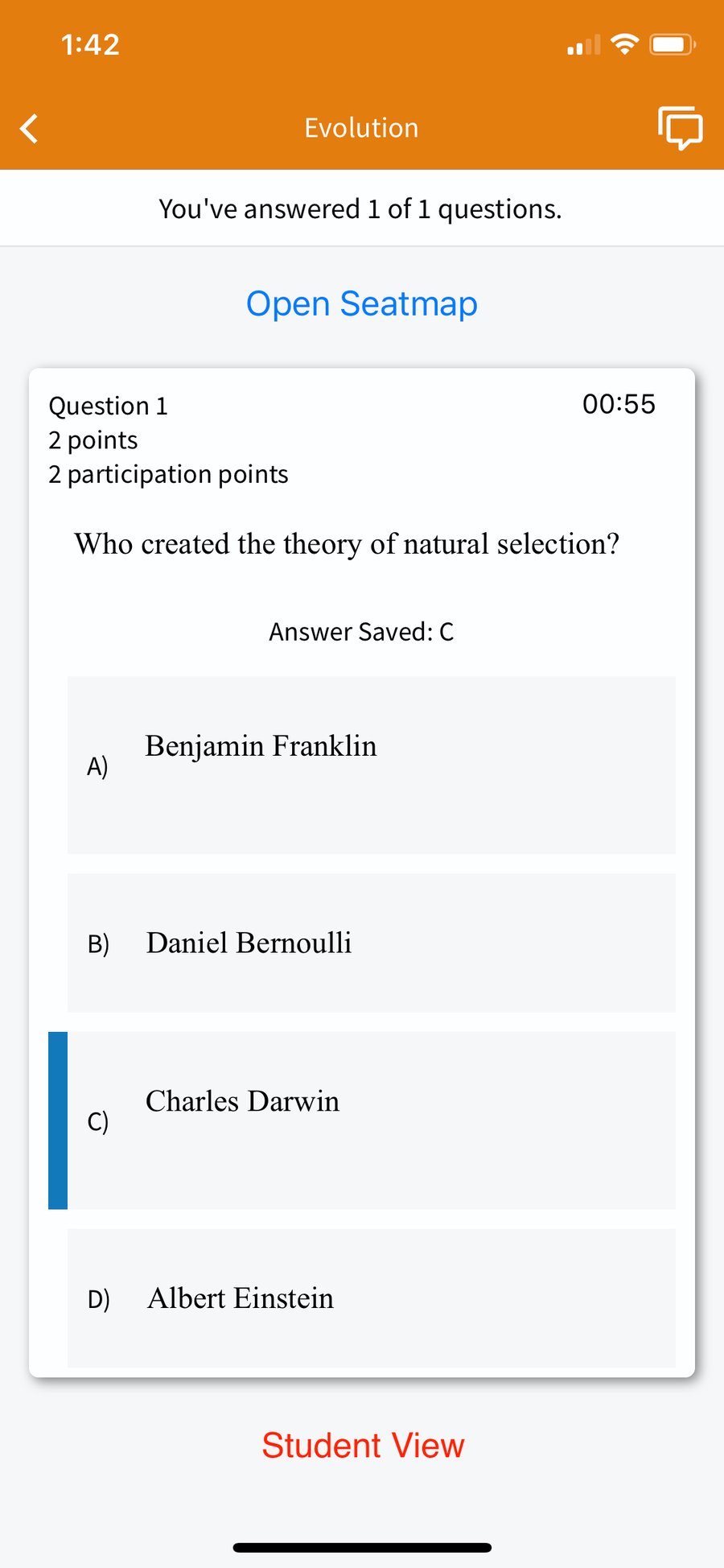Tap the home indicator bar at bottom
Screen dimensions: 724x1568
[362, 1545]
